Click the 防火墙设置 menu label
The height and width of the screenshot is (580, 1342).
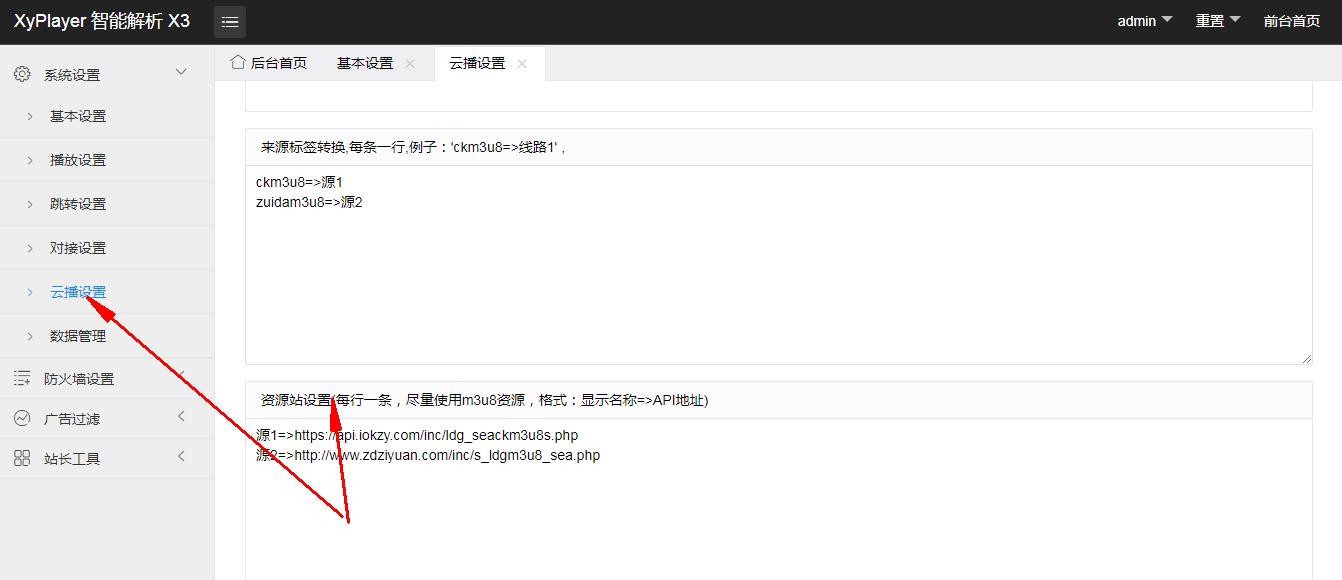pos(79,379)
